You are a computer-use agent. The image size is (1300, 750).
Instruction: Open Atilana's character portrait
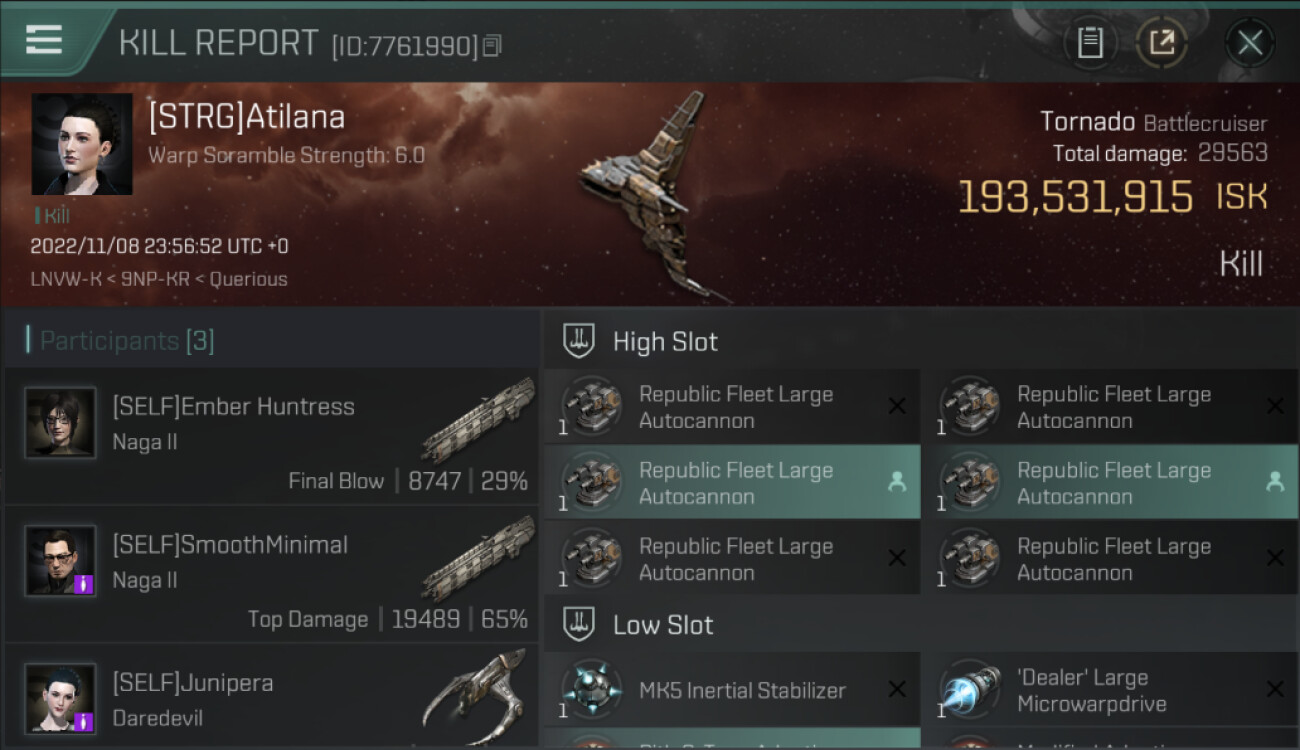tap(82, 144)
